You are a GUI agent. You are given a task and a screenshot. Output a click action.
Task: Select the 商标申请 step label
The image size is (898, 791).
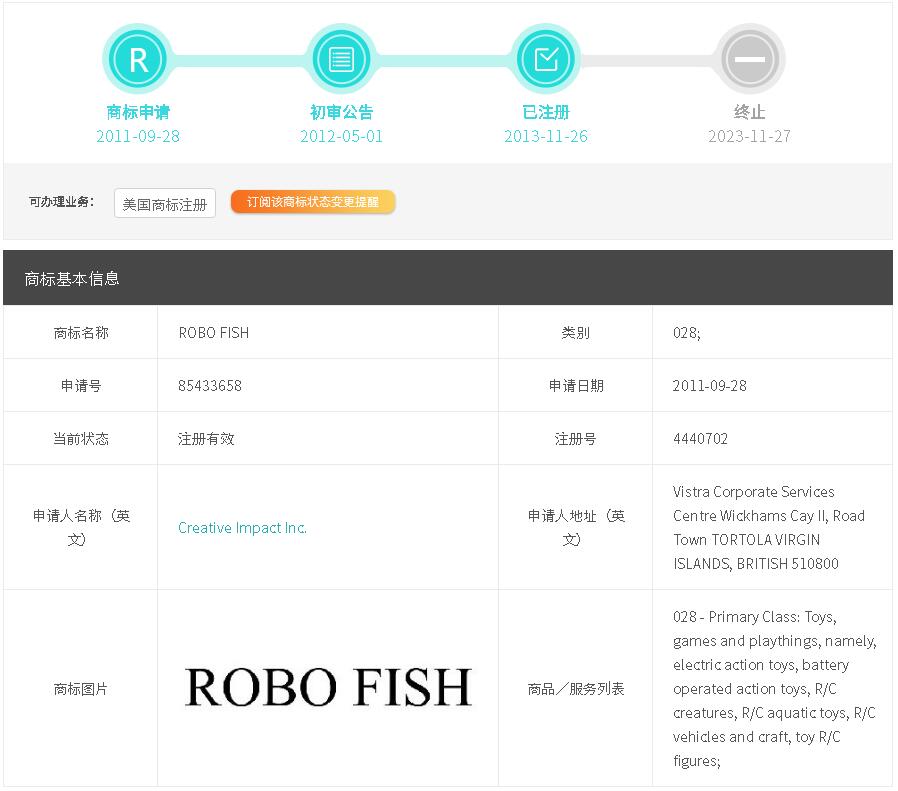(138, 112)
